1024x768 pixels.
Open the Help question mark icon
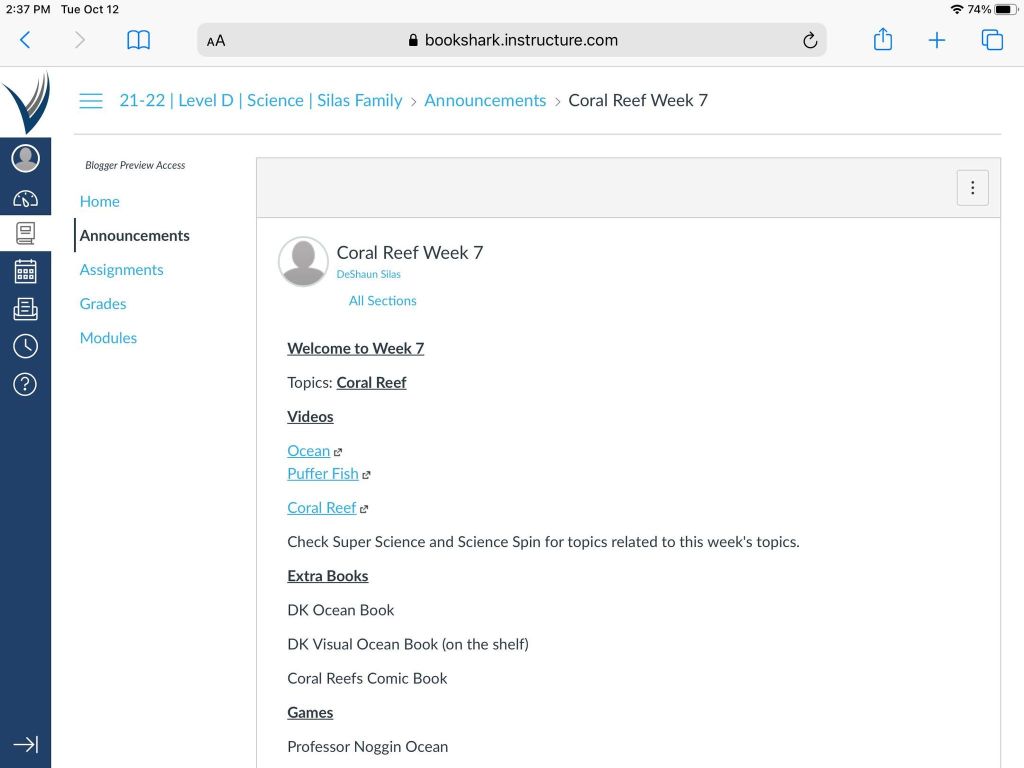pos(25,384)
